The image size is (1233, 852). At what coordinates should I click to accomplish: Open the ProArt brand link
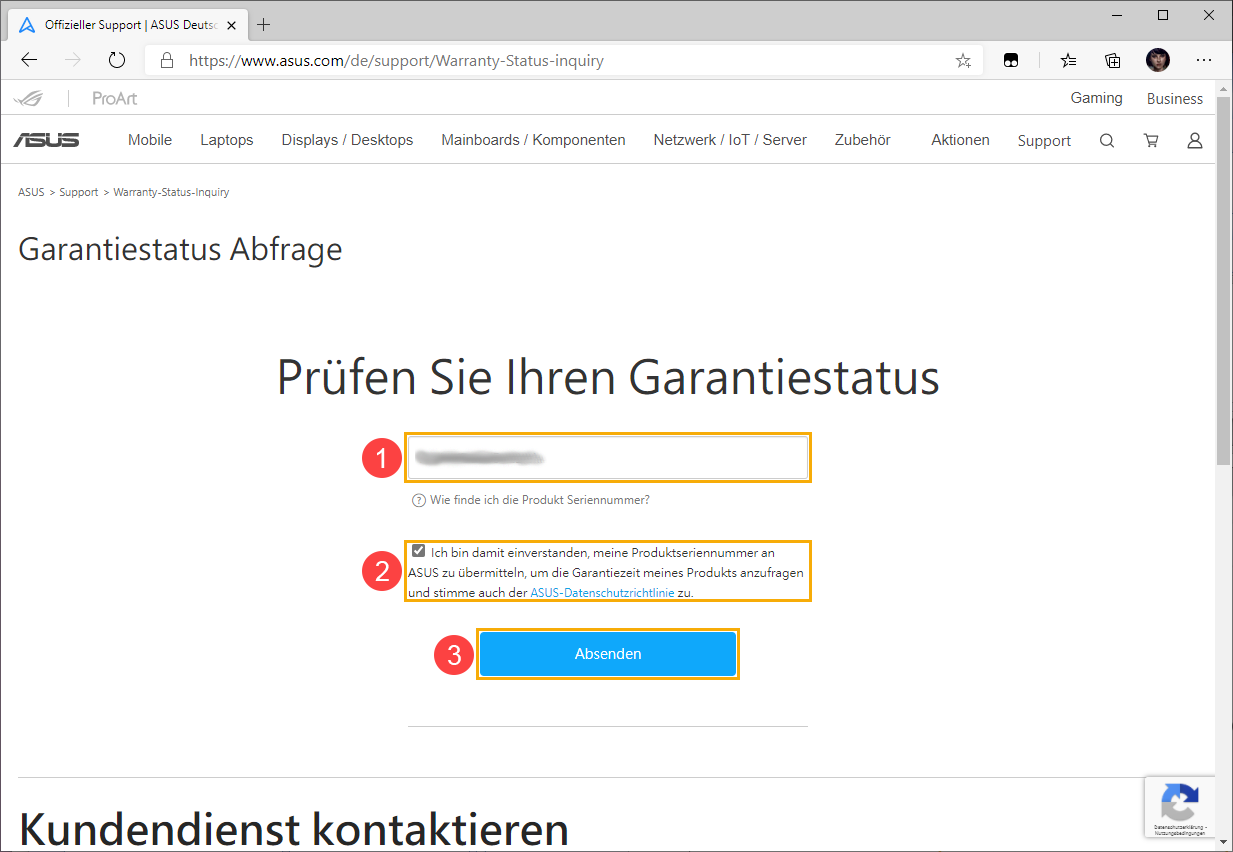(114, 98)
